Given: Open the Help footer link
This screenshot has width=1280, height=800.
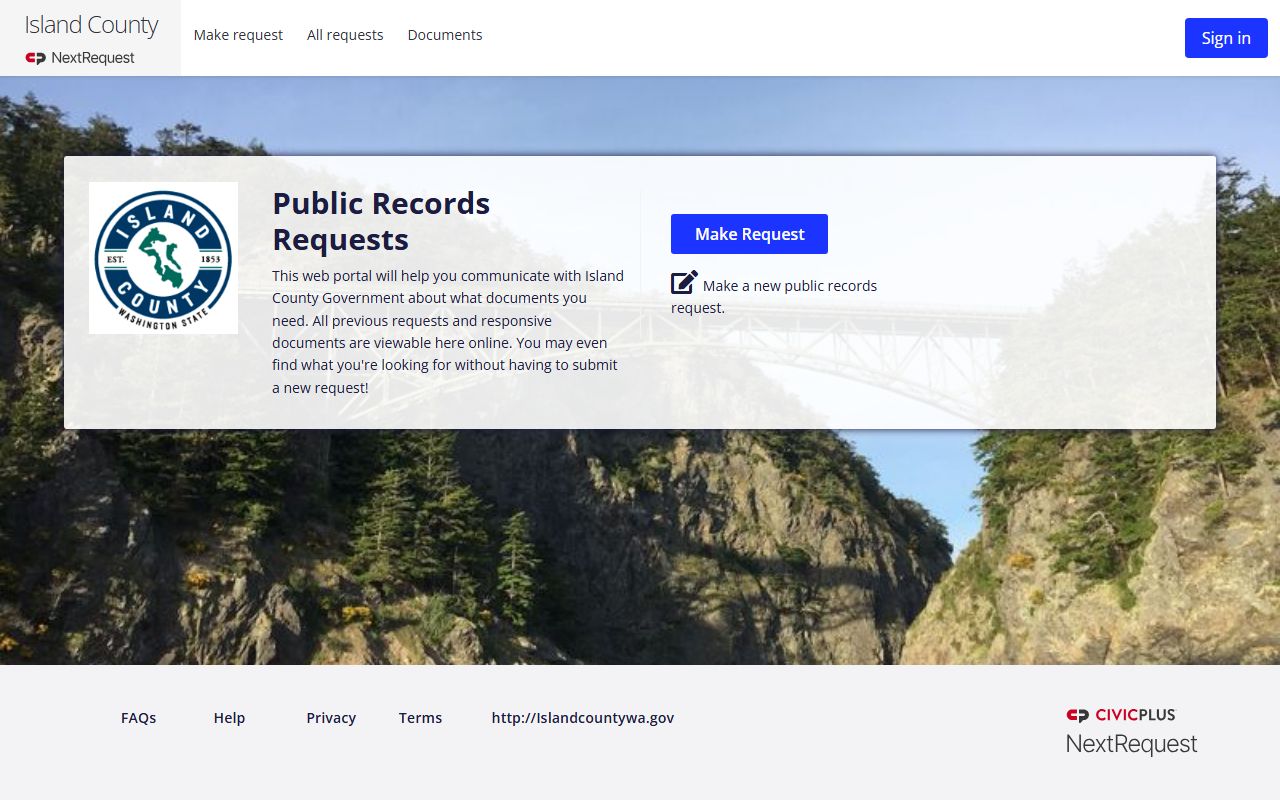Looking at the screenshot, I should [229, 718].
